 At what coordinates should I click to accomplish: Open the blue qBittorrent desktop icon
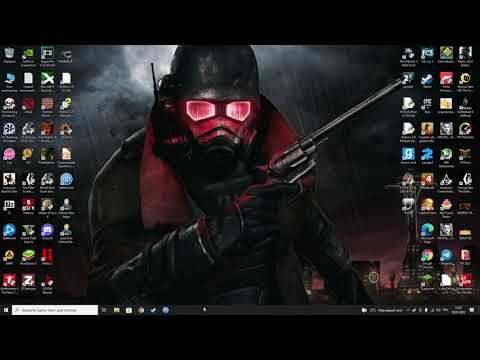(66, 181)
